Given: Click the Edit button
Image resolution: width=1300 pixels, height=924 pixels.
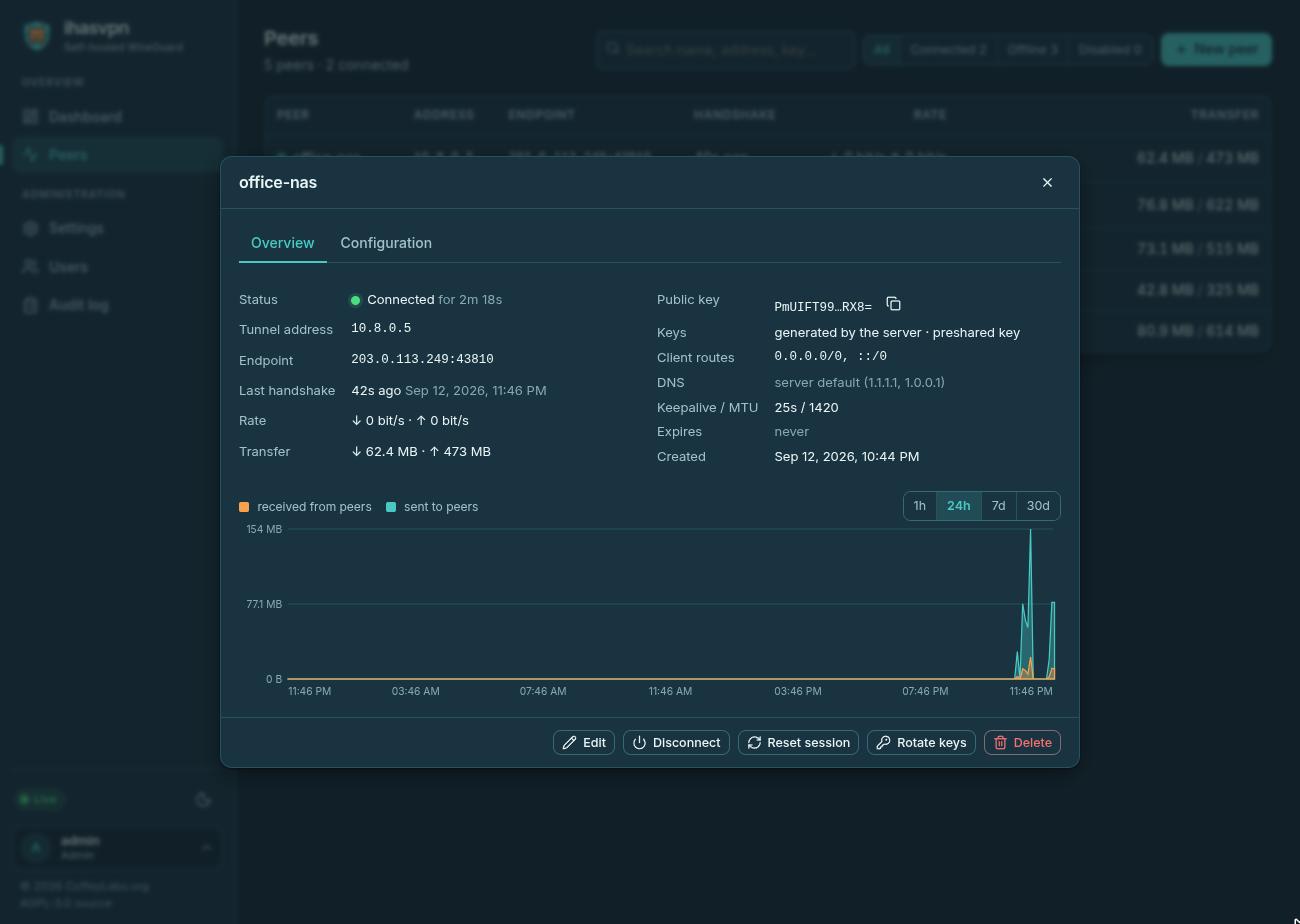Looking at the screenshot, I should click(x=584, y=743).
